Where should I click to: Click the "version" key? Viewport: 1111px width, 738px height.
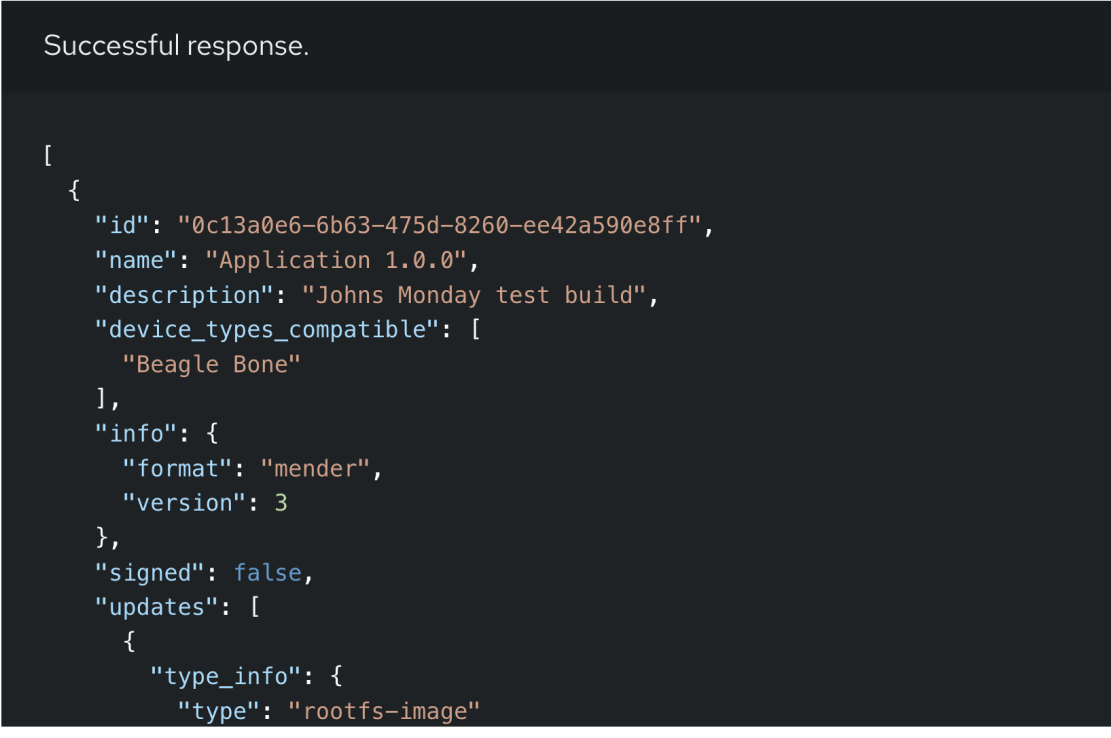pyautogui.click(x=184, y=503)
